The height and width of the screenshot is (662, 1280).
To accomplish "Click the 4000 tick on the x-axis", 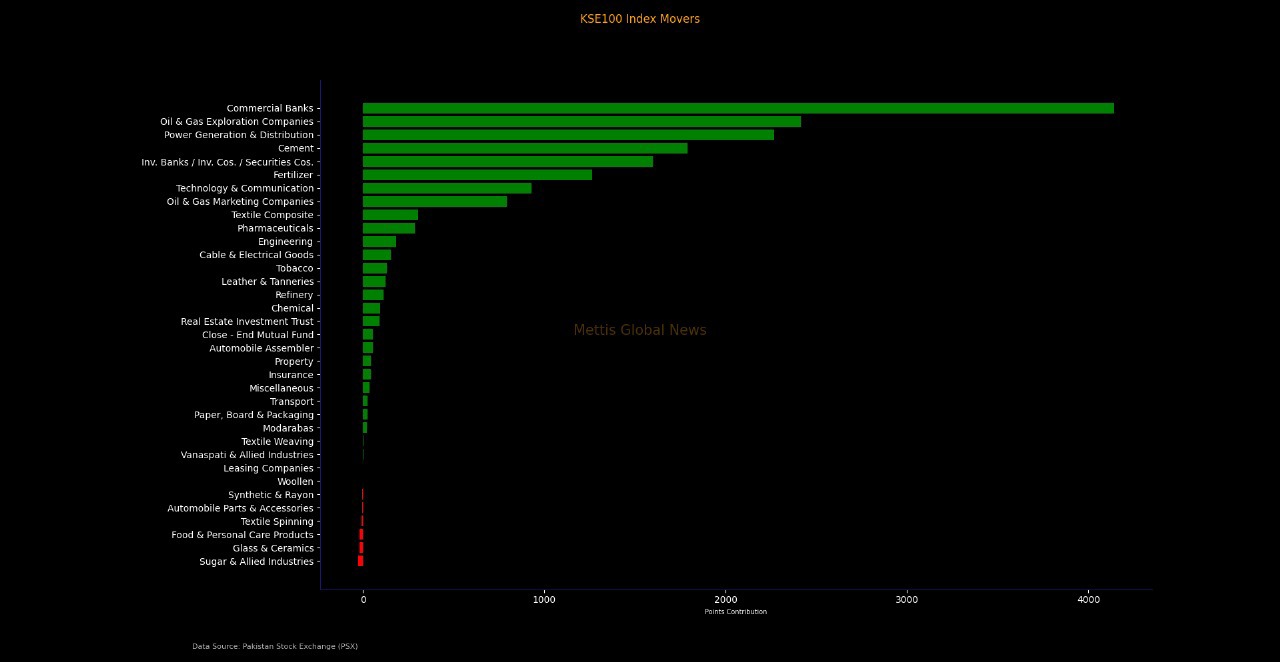I will (x=1089, y=599).
